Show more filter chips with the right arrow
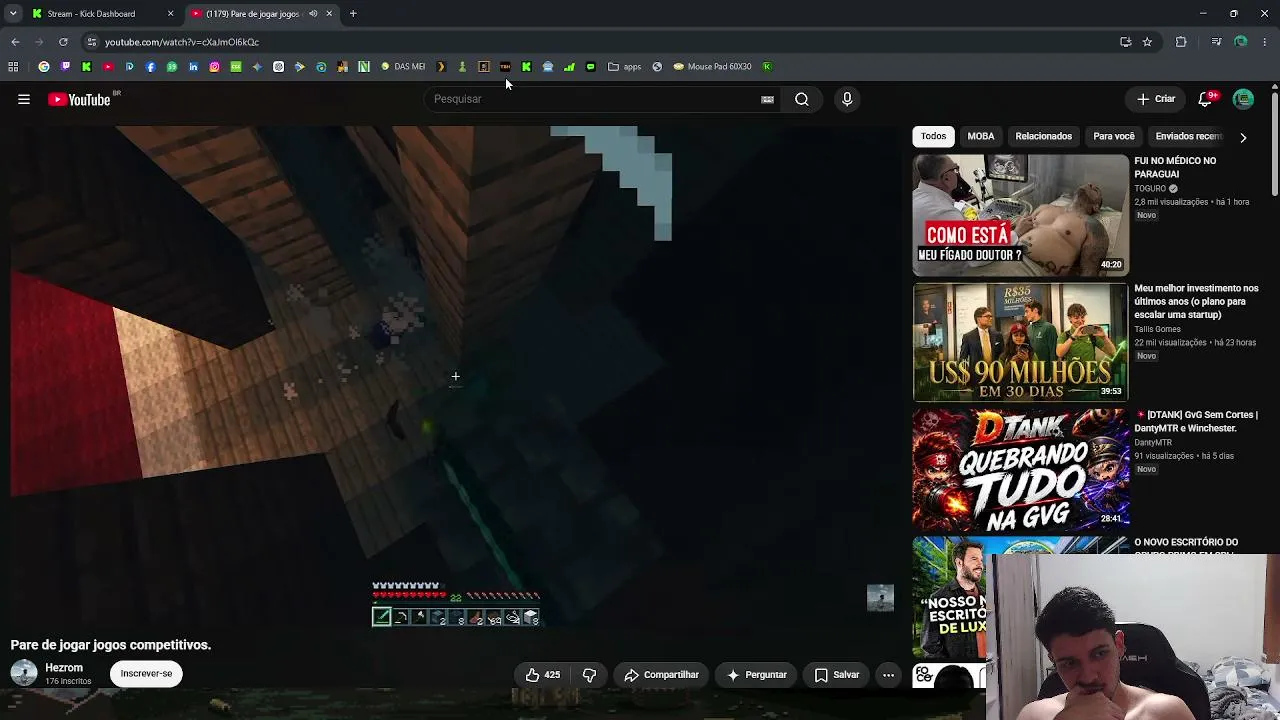The width and height of the screenshot is (1280, 720). click(1243, 137)
